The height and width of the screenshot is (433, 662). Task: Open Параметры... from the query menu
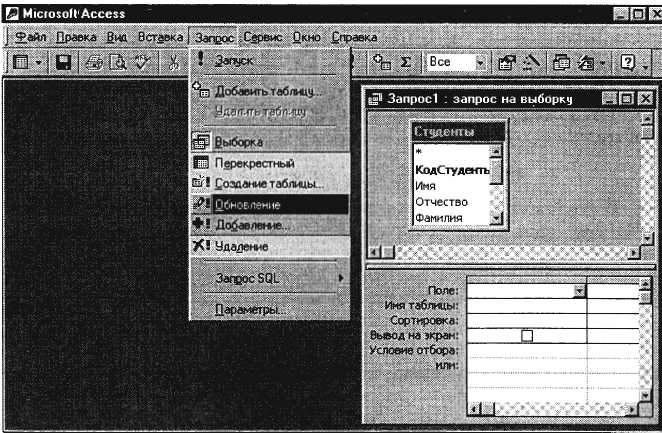click(x=270, y=309)
